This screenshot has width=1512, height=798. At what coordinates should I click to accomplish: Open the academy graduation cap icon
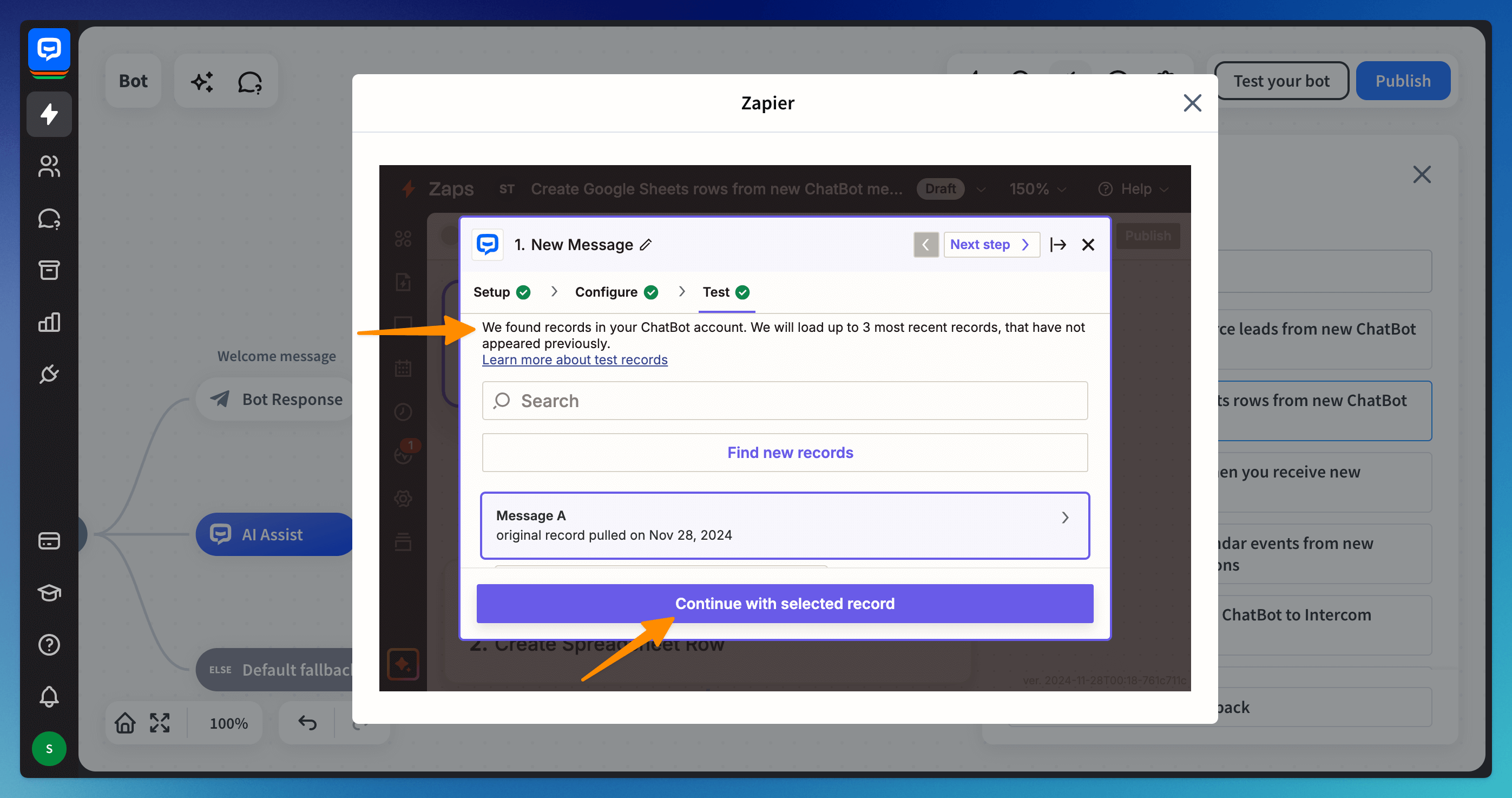49,592
